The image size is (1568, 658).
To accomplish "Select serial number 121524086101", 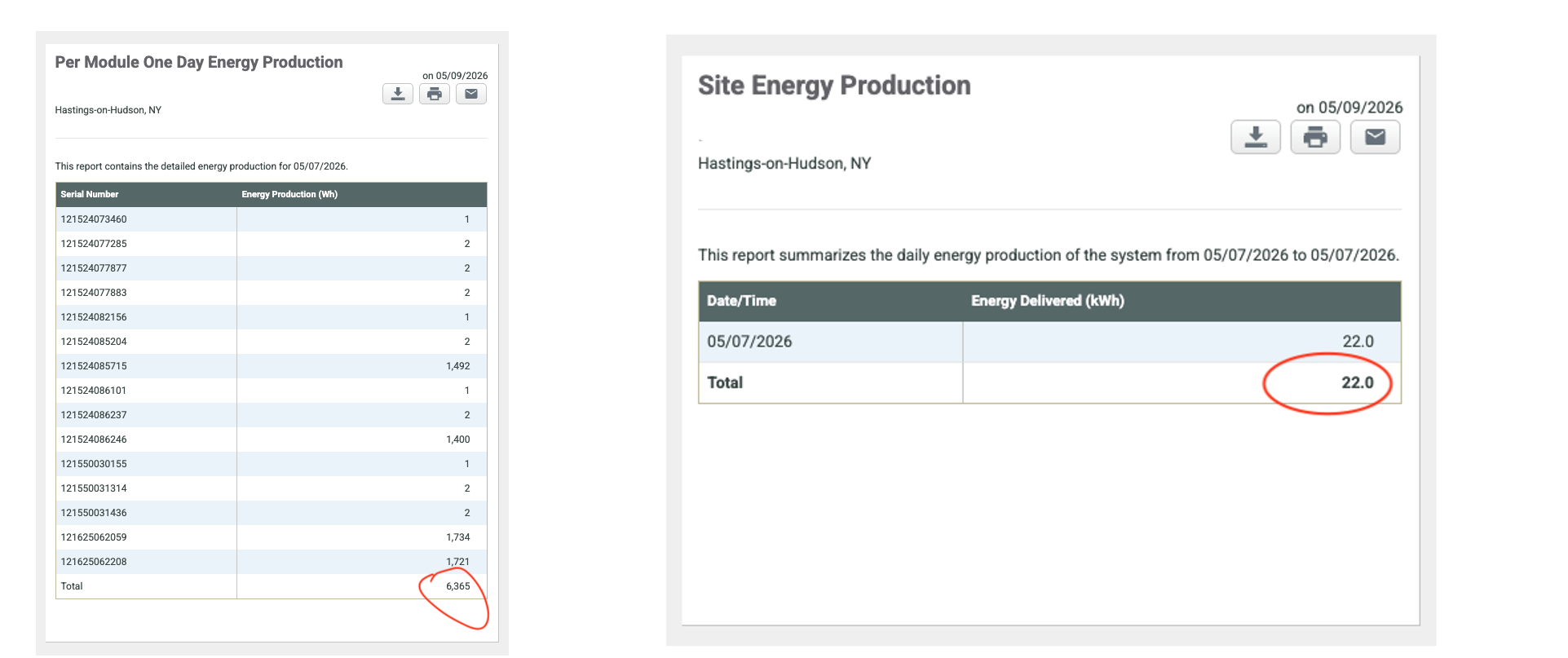I will pos(94,391).
